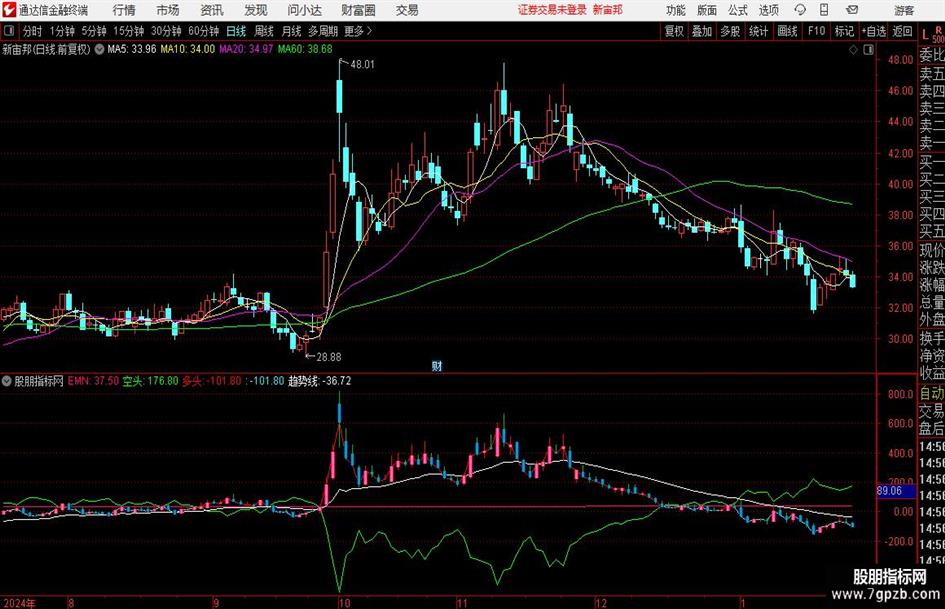This screenshot has height=609, width=945.
Task: Open the customer service headset icon
Action: pos(800,10)
